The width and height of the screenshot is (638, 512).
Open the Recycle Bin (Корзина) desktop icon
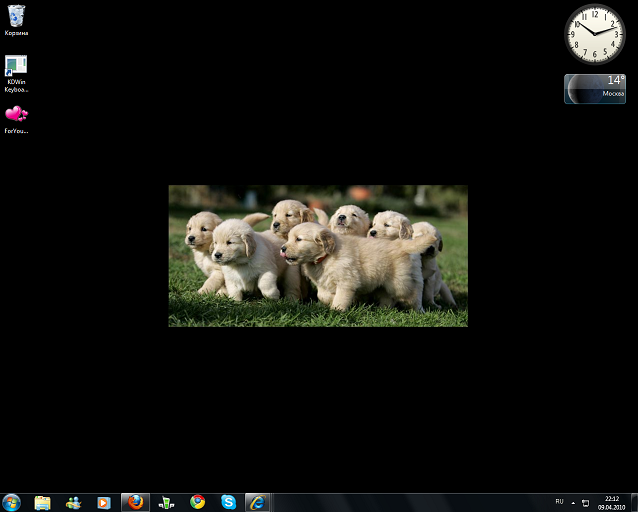click(x=16, y=16)
